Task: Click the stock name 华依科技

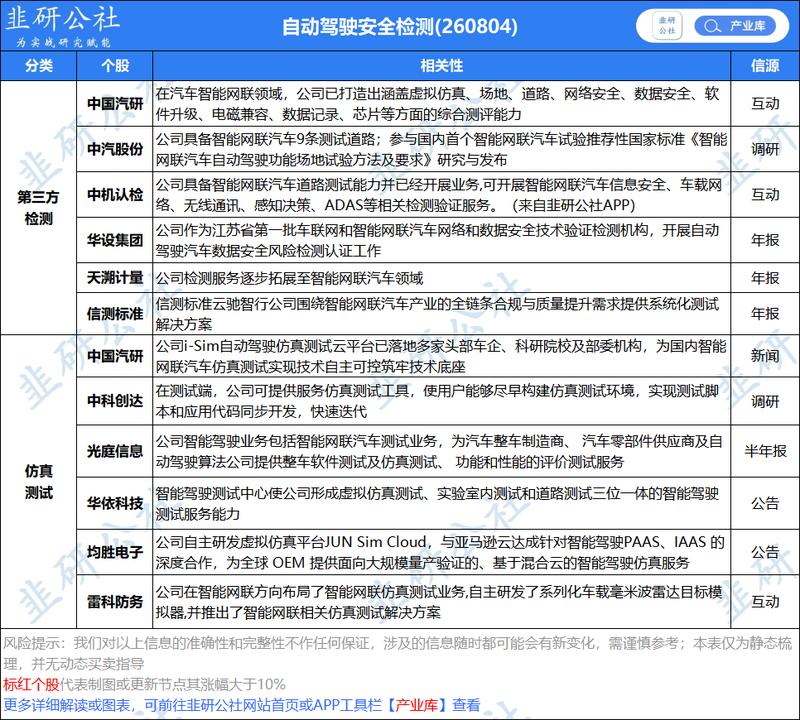Action: point(115,503)
